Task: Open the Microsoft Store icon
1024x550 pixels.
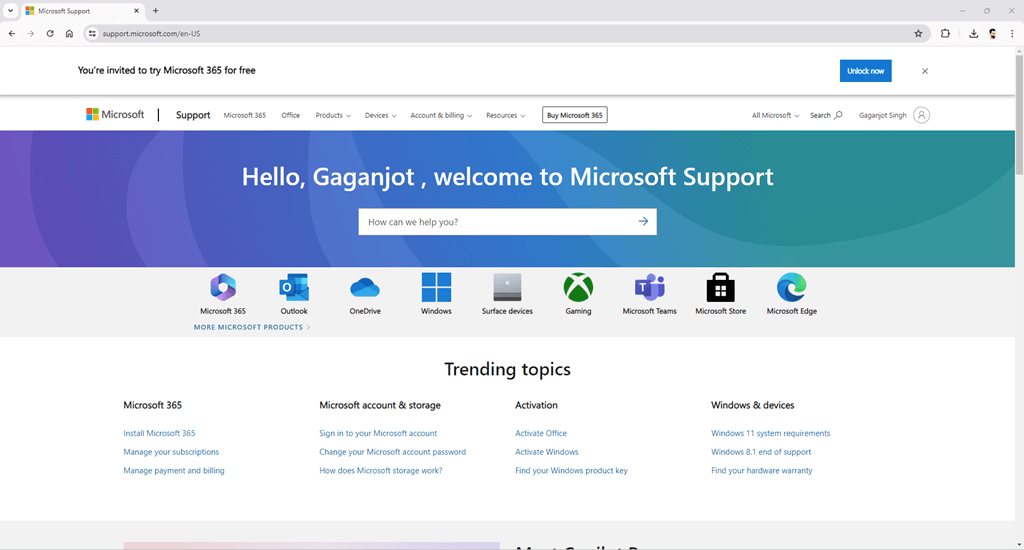Action: click(720, 287)
